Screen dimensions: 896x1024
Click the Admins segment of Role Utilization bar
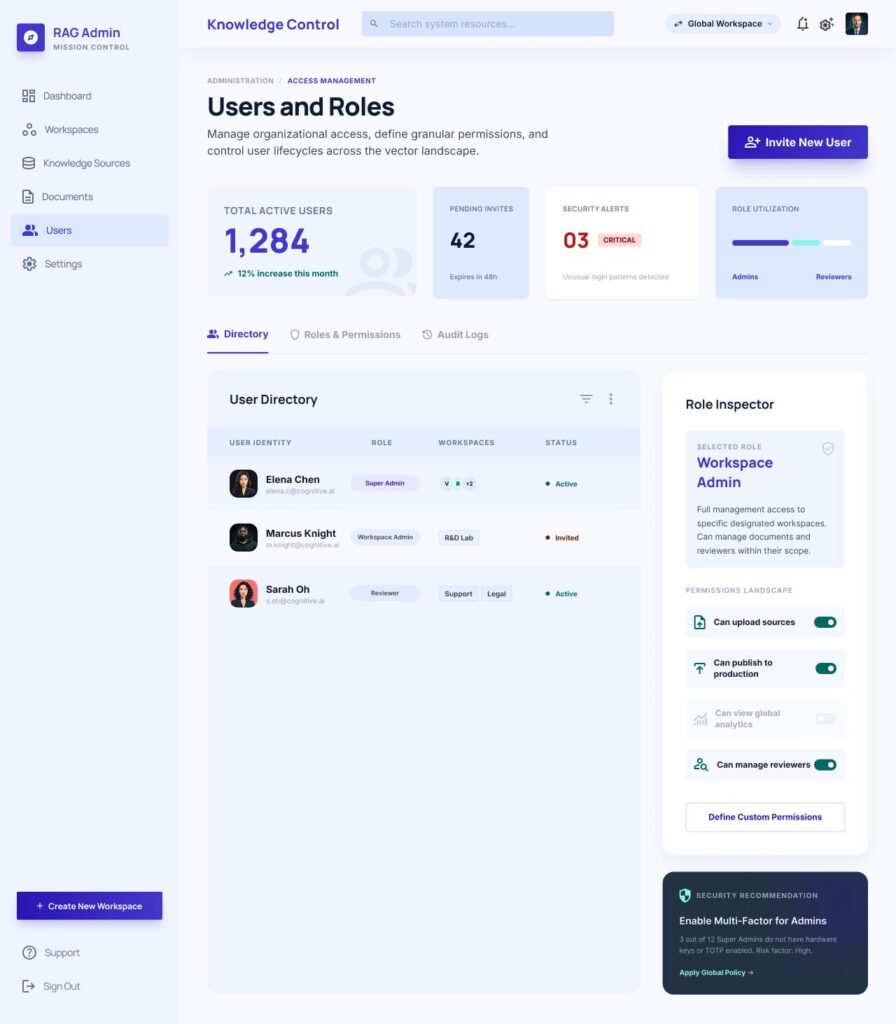pyautogui.click(x=760, y=243)
